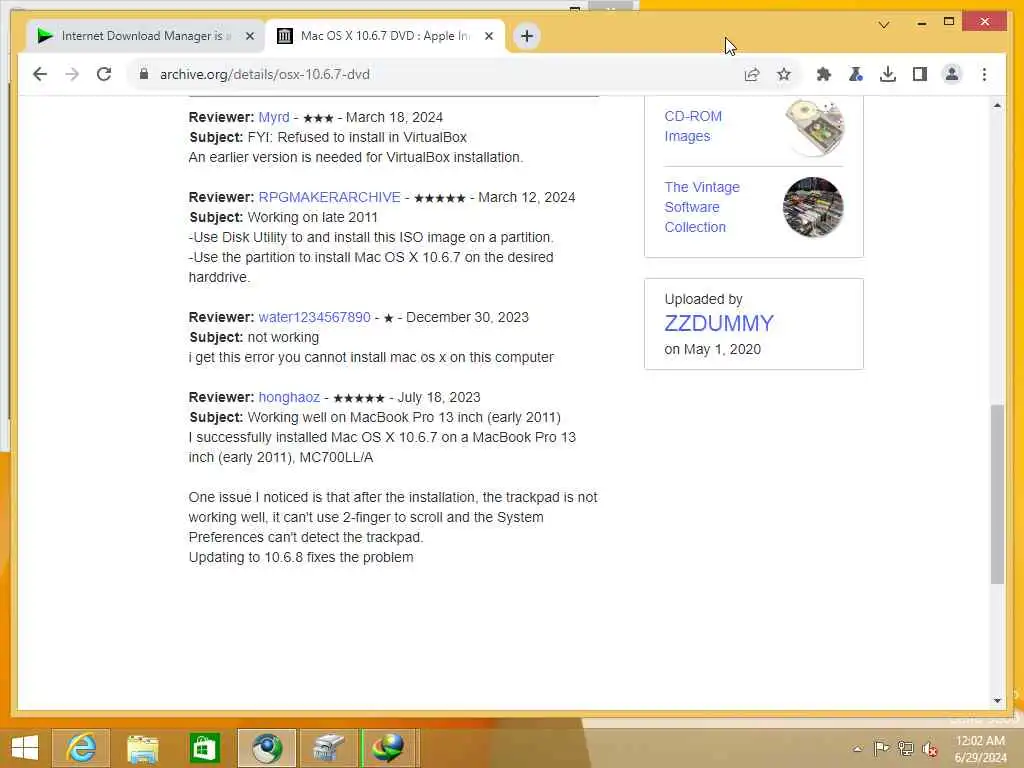Screen dimensions: 1024x768
Task: Open the Windows Start button
Action: (25, 748)
